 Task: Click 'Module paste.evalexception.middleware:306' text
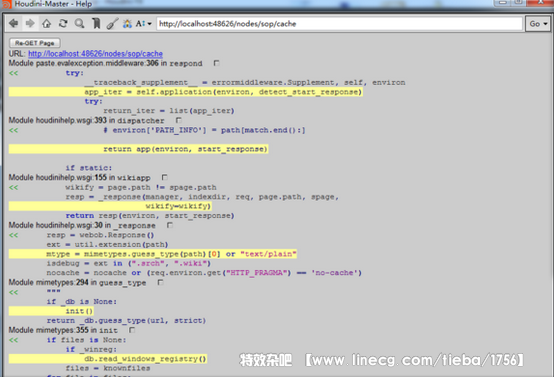(83, 63)
